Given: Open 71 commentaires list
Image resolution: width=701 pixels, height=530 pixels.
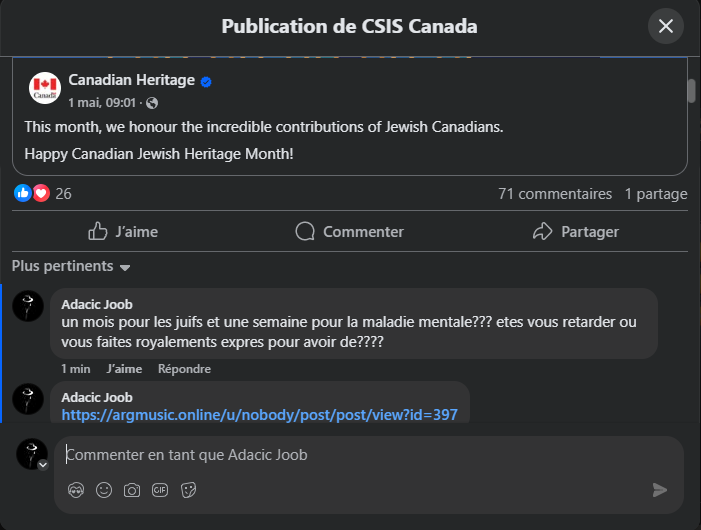Looking at the screenshot, I should click(555, 194).
